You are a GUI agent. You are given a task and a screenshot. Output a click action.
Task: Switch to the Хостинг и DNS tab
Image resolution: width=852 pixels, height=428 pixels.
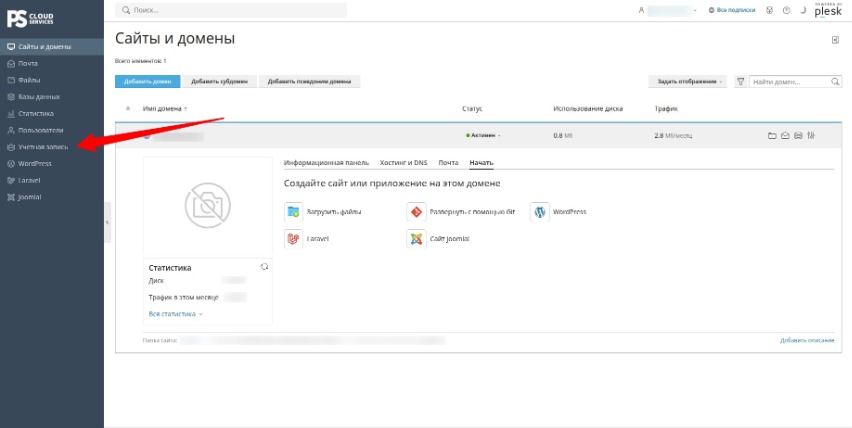pyautogui.click(x=404, y=163)
